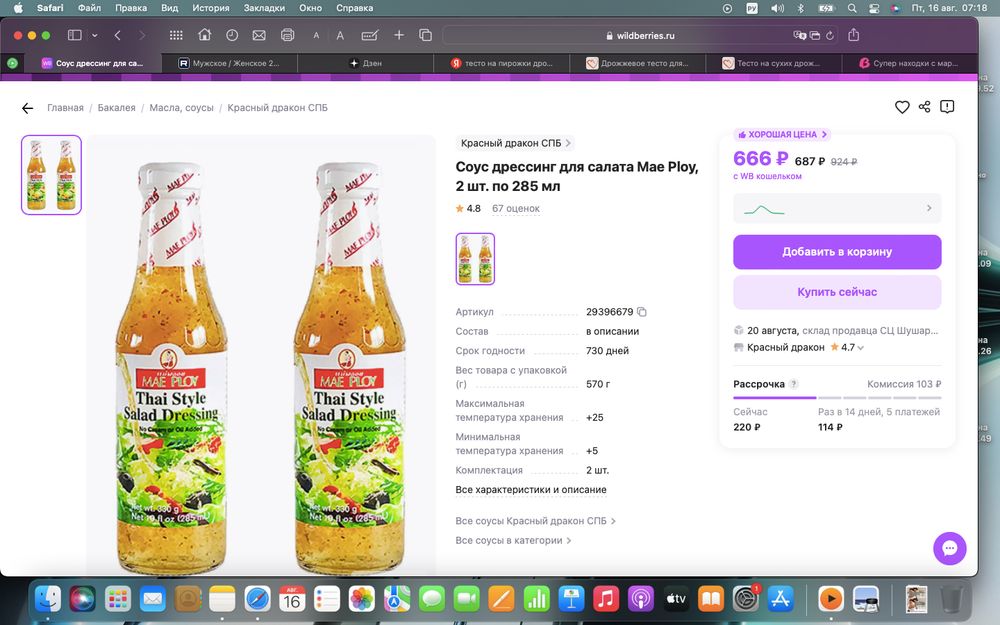Open the Закладки menu
This screenshot has width=1000, height=625.
coord(264,8)
